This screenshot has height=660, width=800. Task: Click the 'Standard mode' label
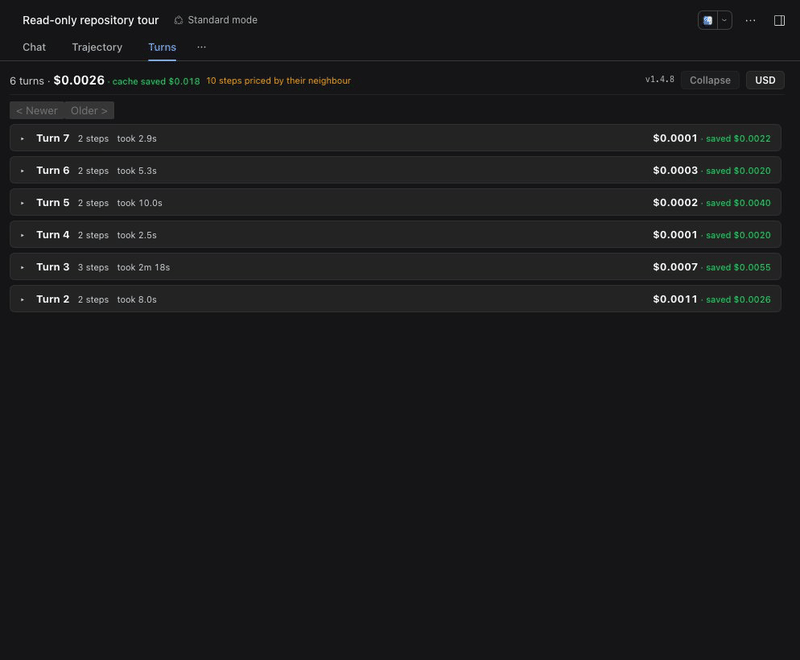pos(222,20)
